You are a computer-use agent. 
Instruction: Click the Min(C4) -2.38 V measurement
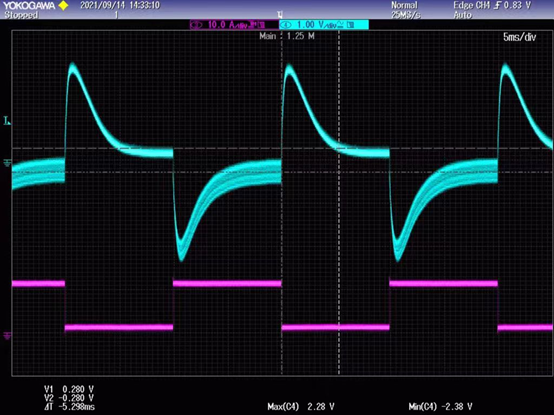440,407
